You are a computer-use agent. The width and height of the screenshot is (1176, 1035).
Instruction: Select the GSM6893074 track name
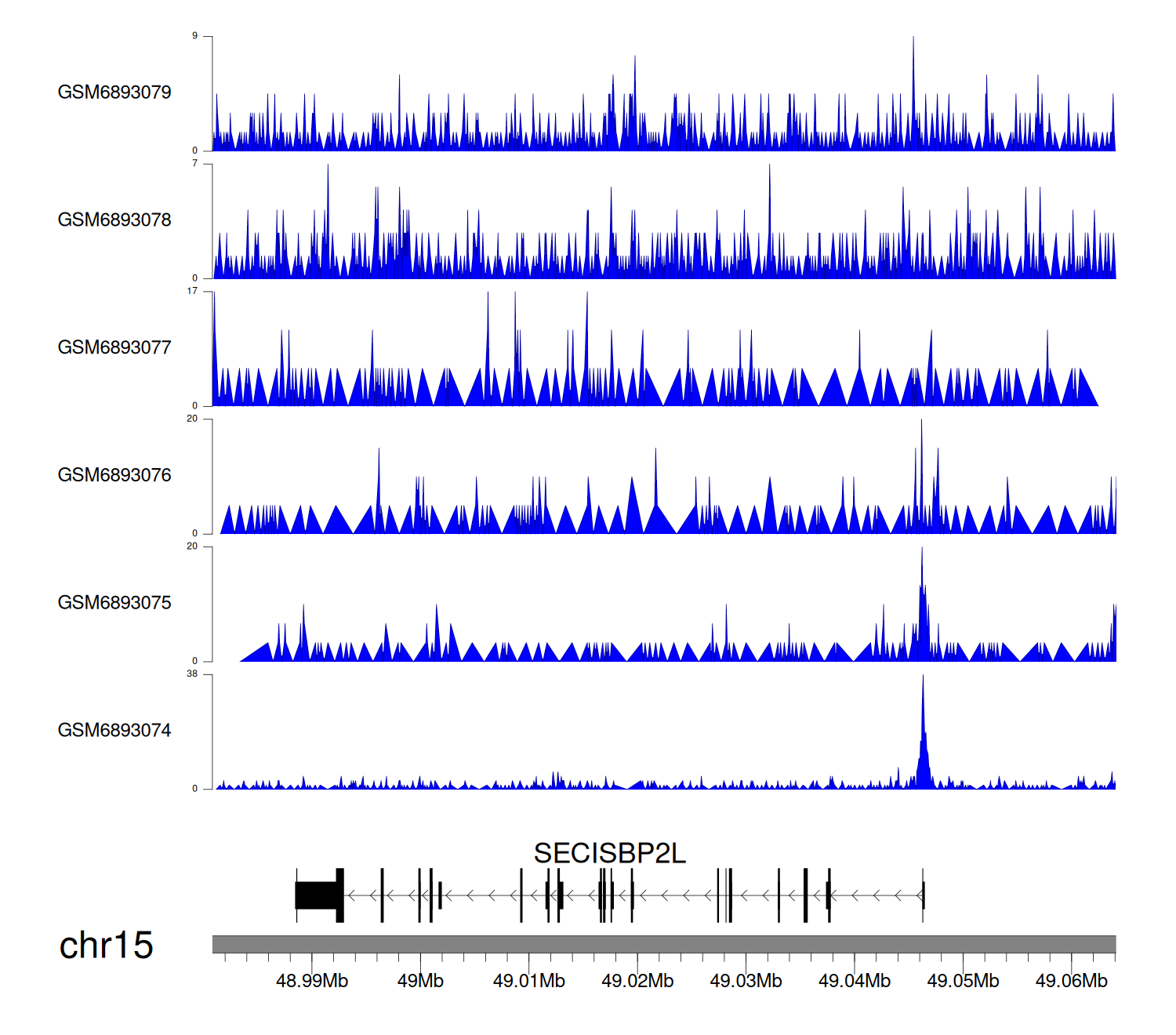pos(114,731)
